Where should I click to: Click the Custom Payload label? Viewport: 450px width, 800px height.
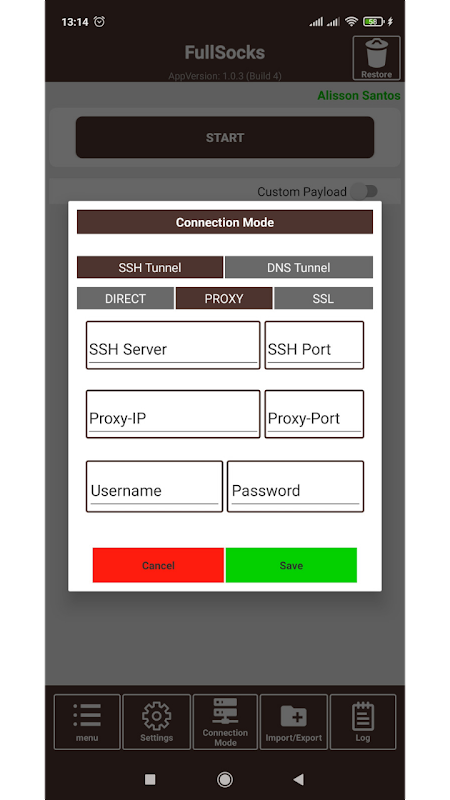tap(302, 192)
